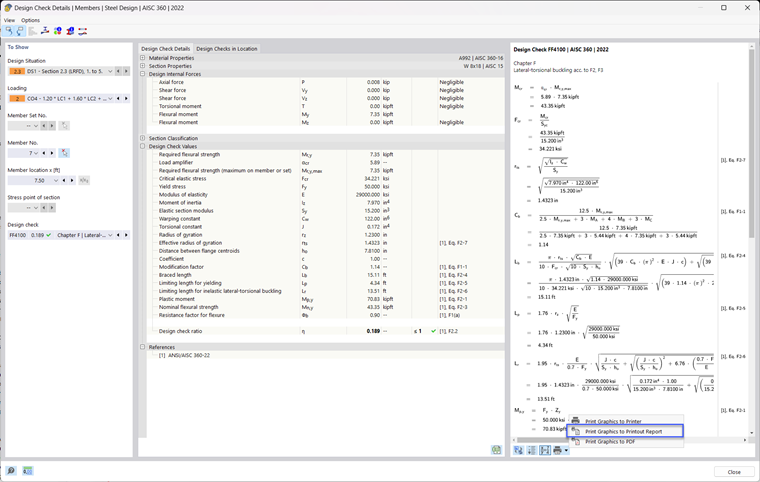Go to previous Design check
This screenshot has width=760, height=482.
click(118, 235)
